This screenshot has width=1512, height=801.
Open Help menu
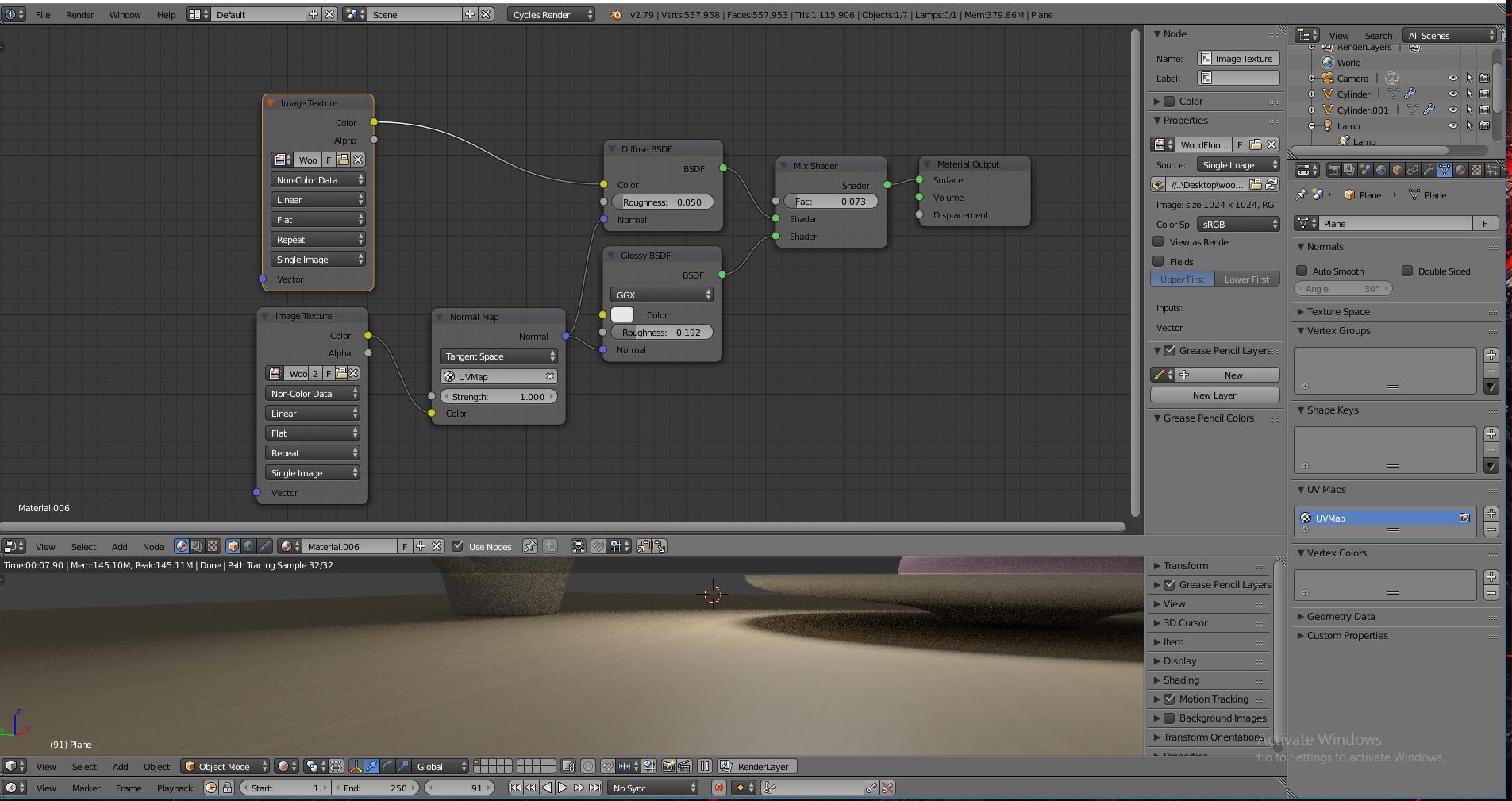pyautogui.click(x=166, y=14)
